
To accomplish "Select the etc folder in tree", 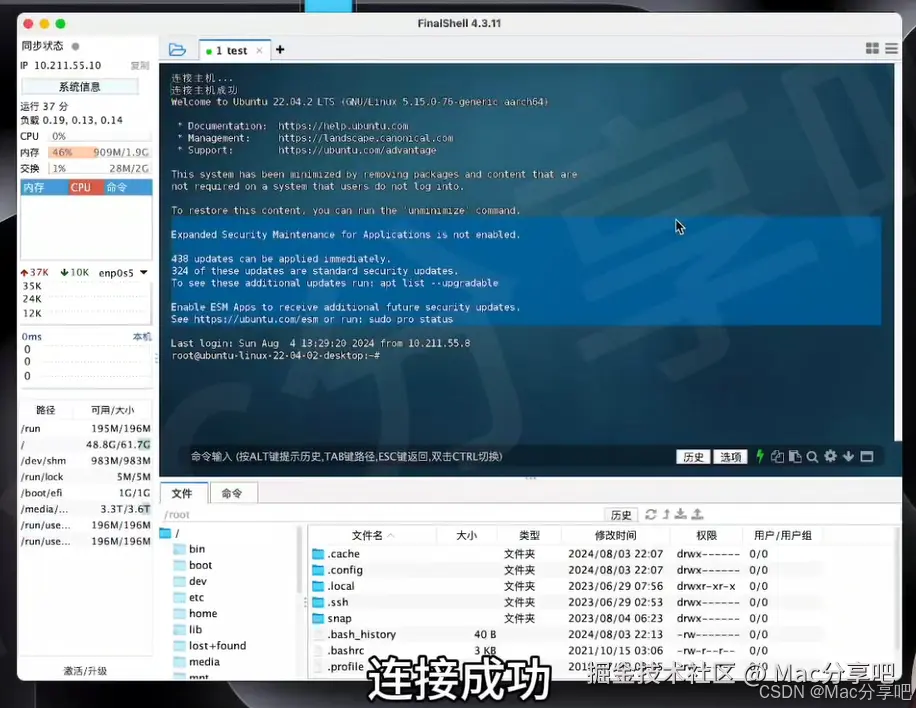I will 189,597.
